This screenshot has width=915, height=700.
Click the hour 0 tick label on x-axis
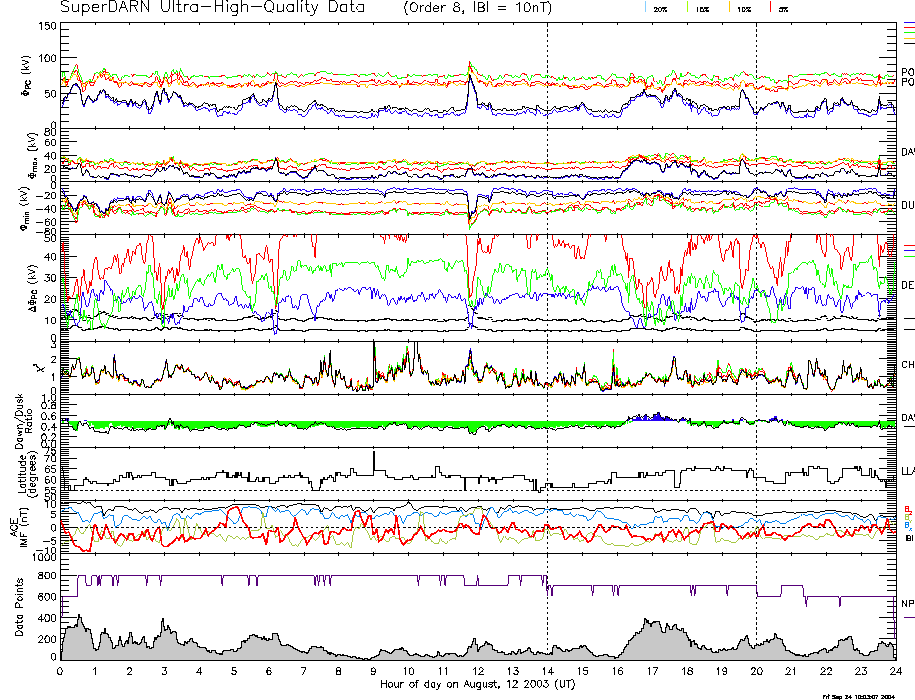[x=61, y=673]
